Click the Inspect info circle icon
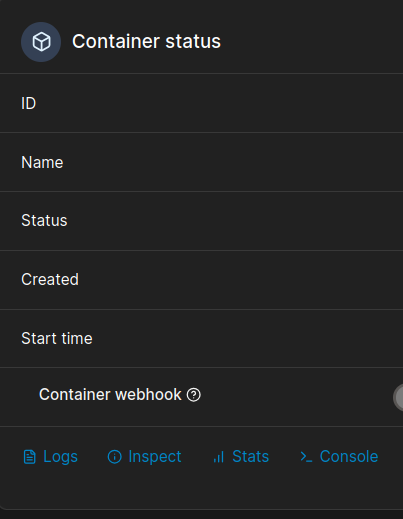This screenshot has height=519, width=403. point(114,457)
